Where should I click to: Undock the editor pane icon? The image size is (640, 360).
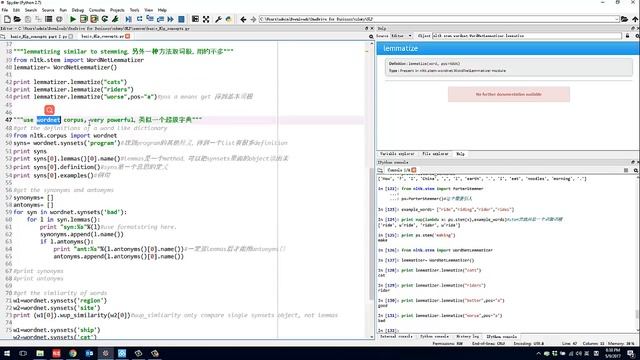(x=367, y=29)
